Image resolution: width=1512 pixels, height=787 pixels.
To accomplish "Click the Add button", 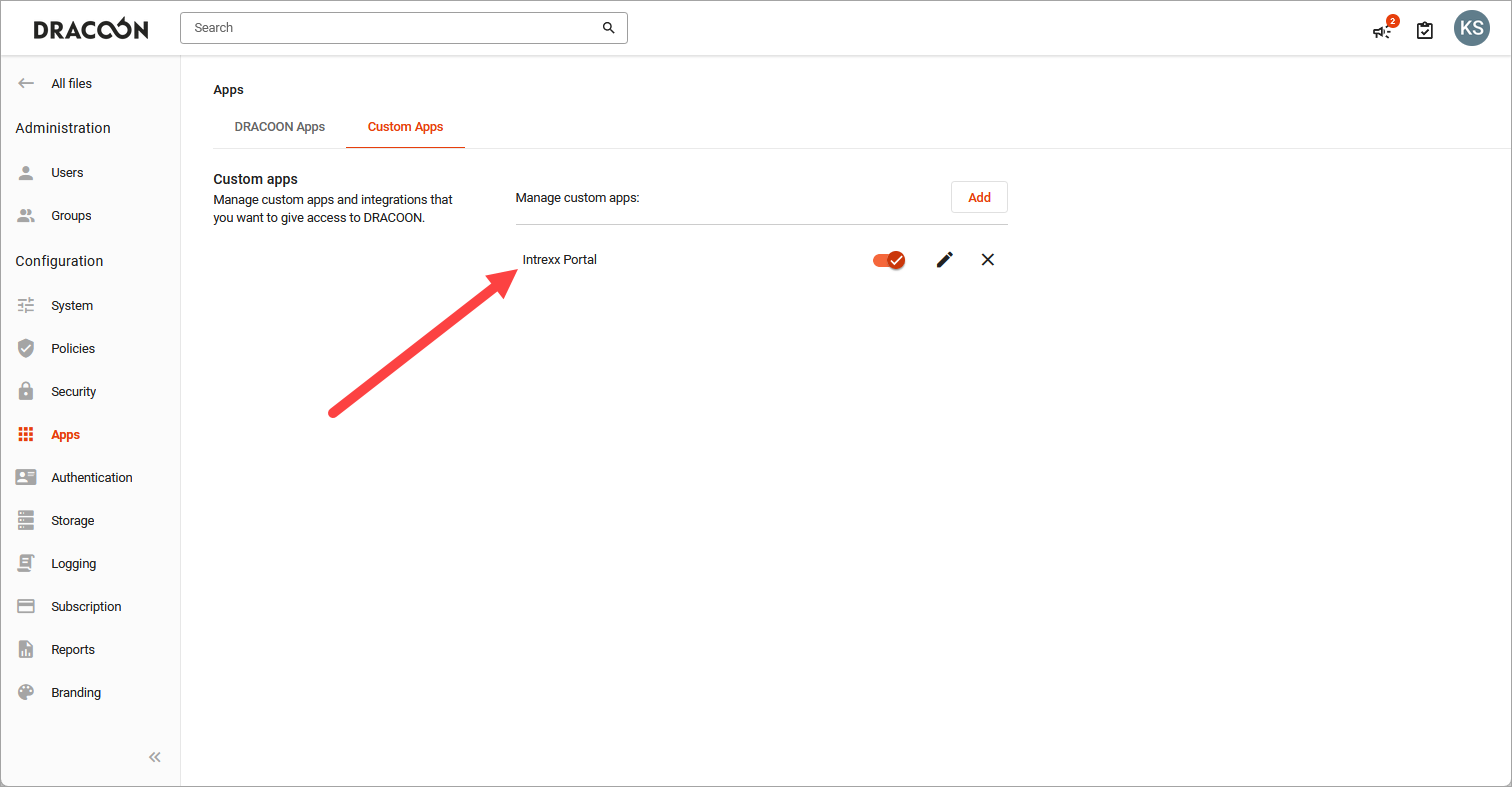I will (979, 198).
